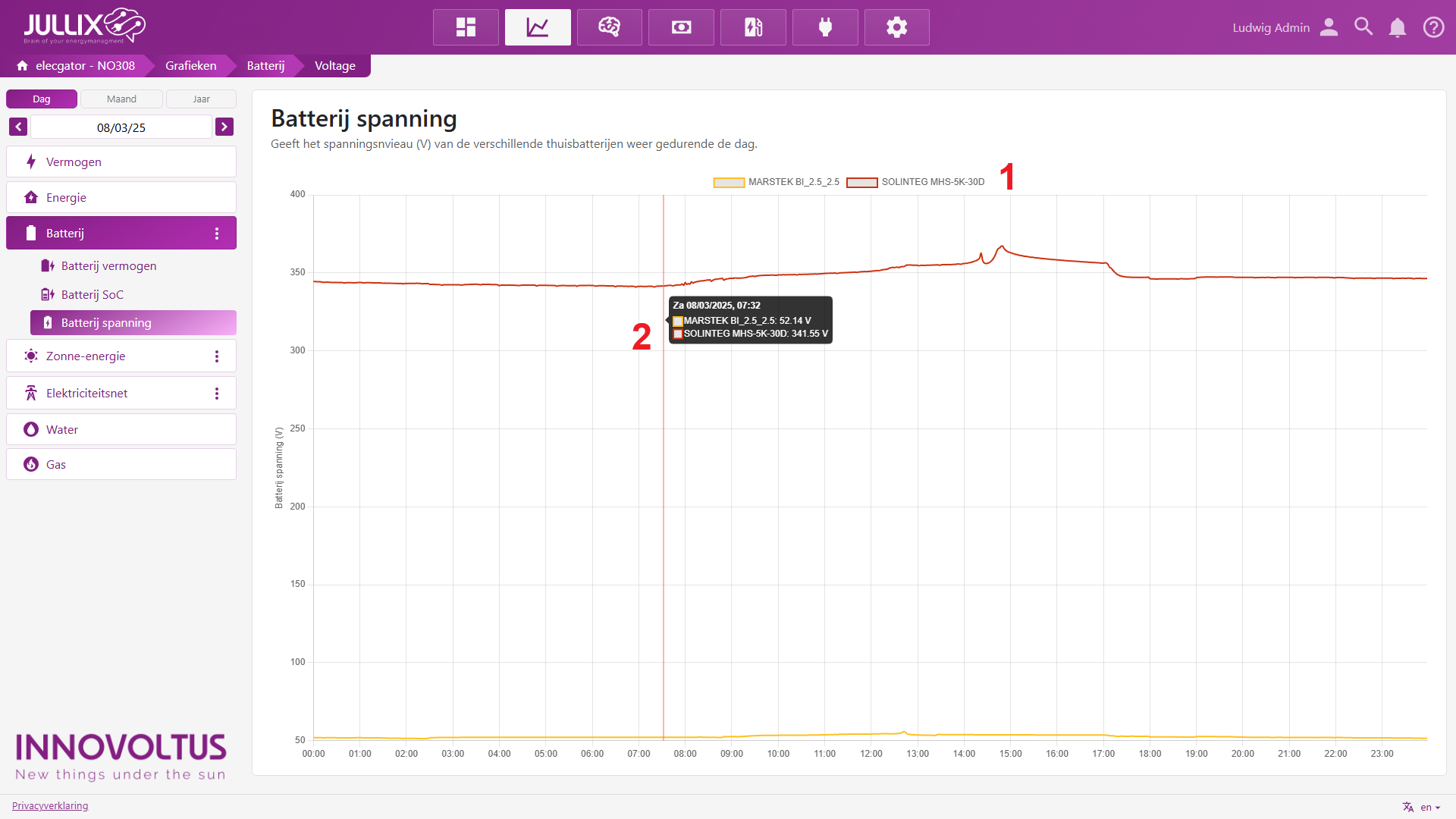Toggle MARSTEK BI_2.5_2.5 legend series

click(x=777, y=182)
